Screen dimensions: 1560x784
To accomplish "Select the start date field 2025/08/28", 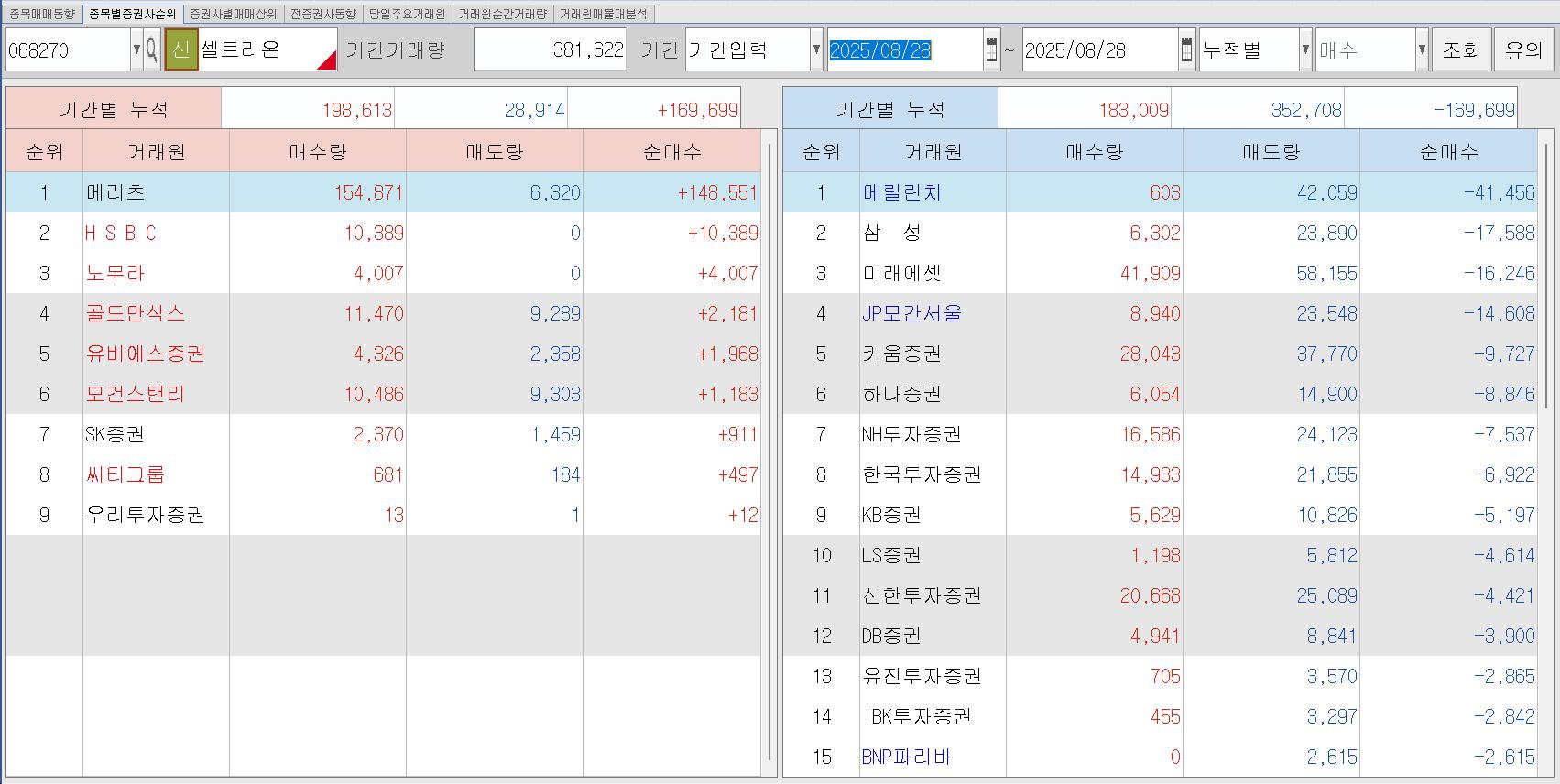I will pos(905,49).
